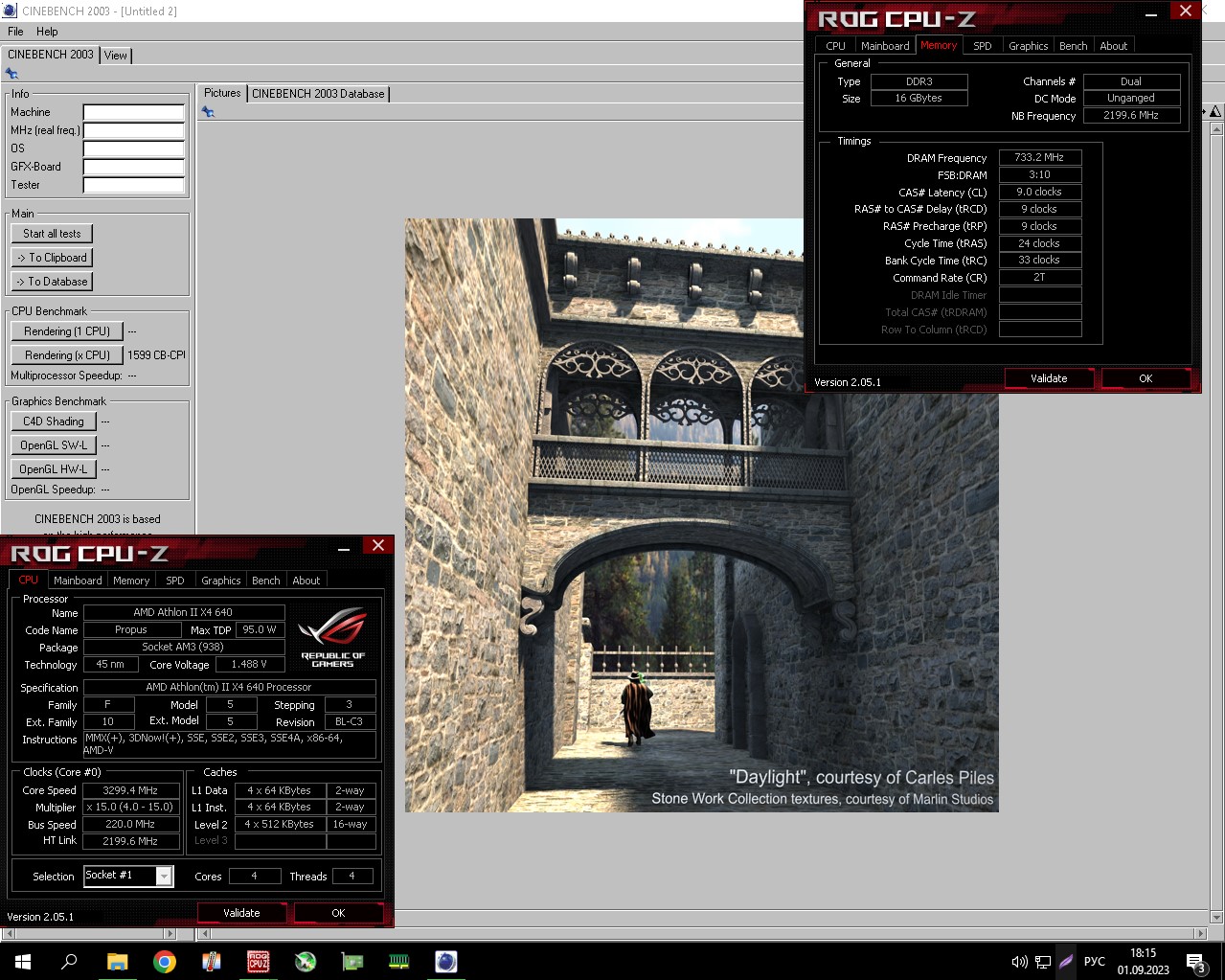Select the CINEBENCH 2003 tab

coord(51,55)
